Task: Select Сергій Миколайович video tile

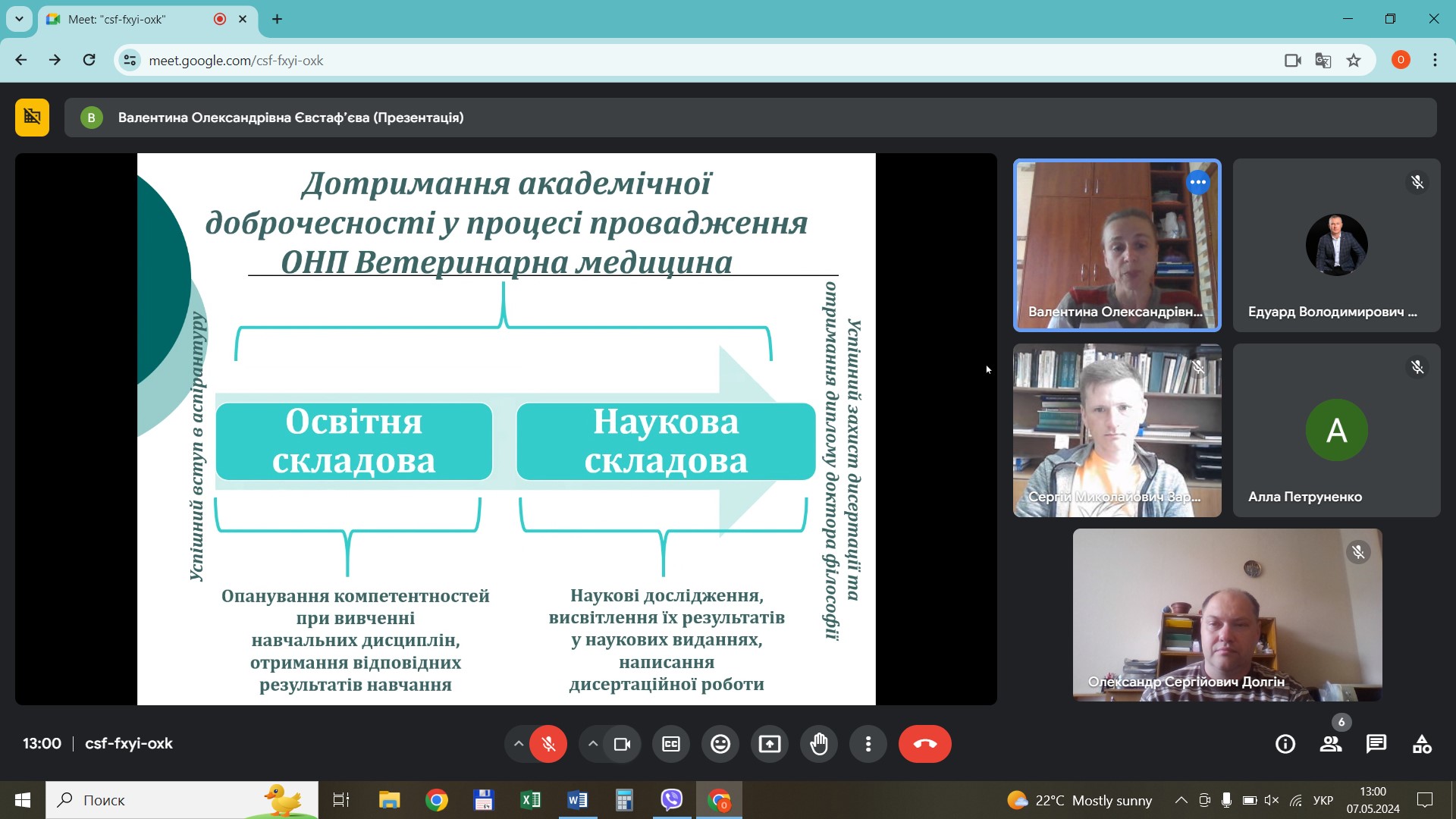Action: 1117,430
